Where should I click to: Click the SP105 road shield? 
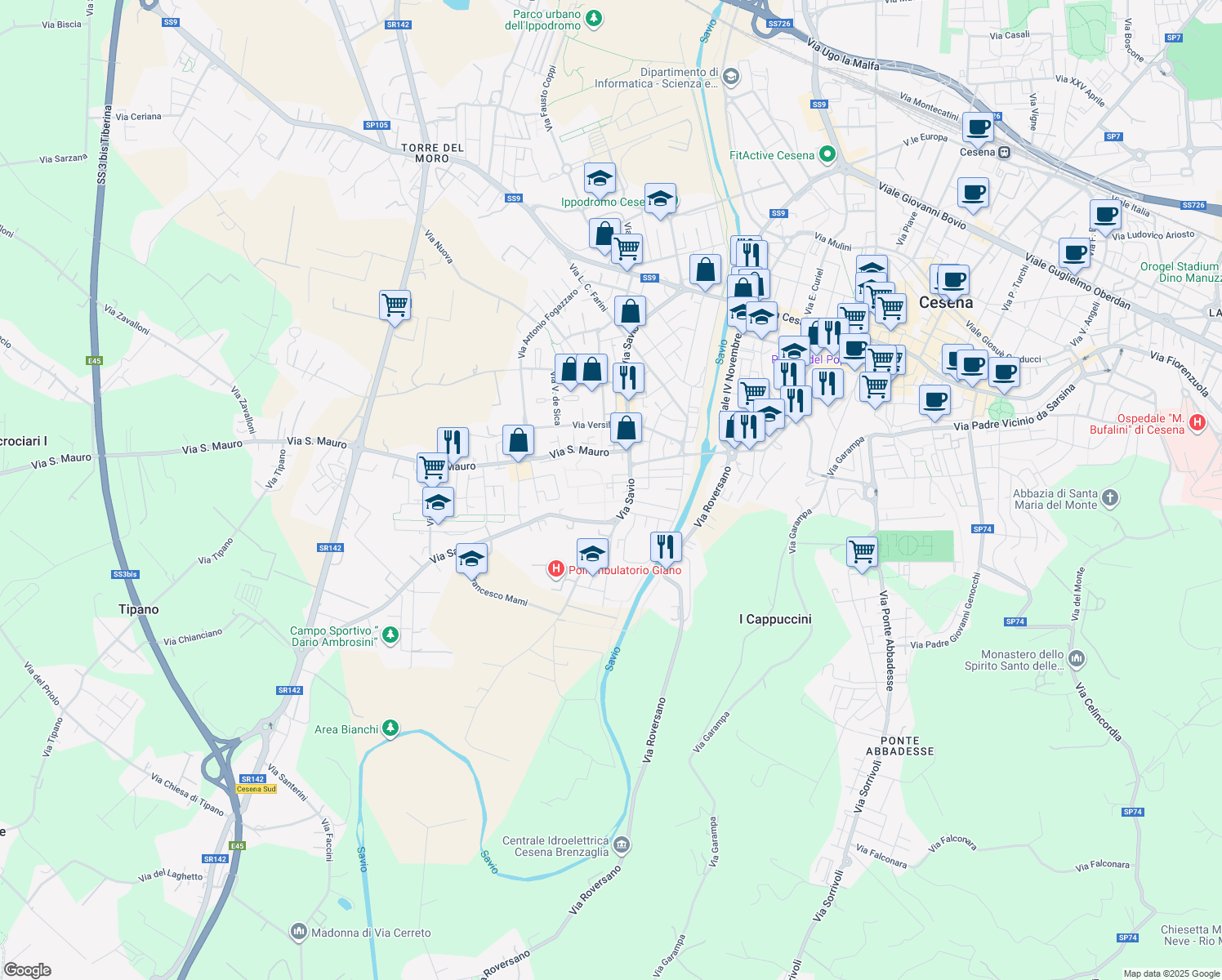(x=377, y=125)
